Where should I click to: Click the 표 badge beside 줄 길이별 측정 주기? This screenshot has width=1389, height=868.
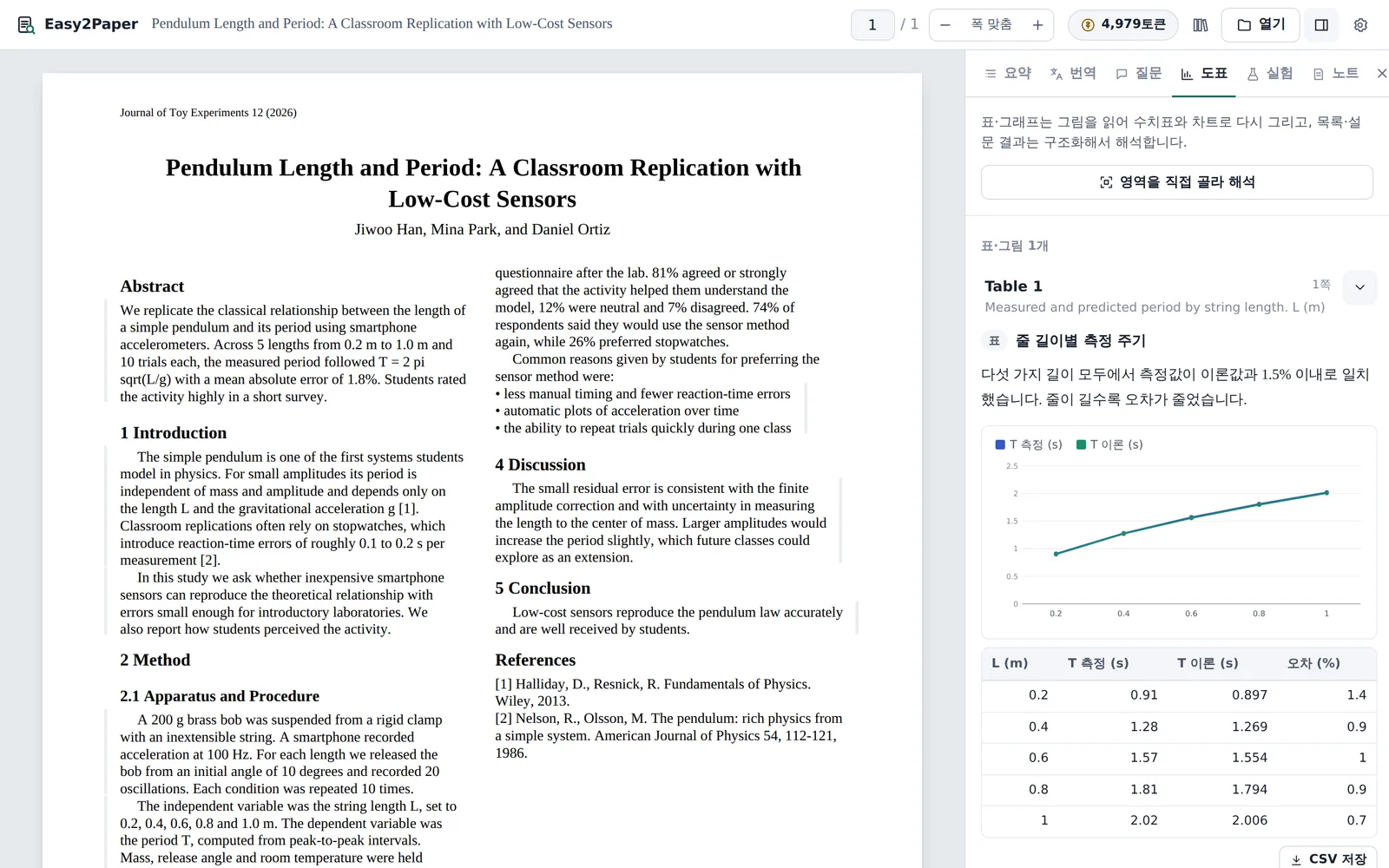tap(995, 341)
